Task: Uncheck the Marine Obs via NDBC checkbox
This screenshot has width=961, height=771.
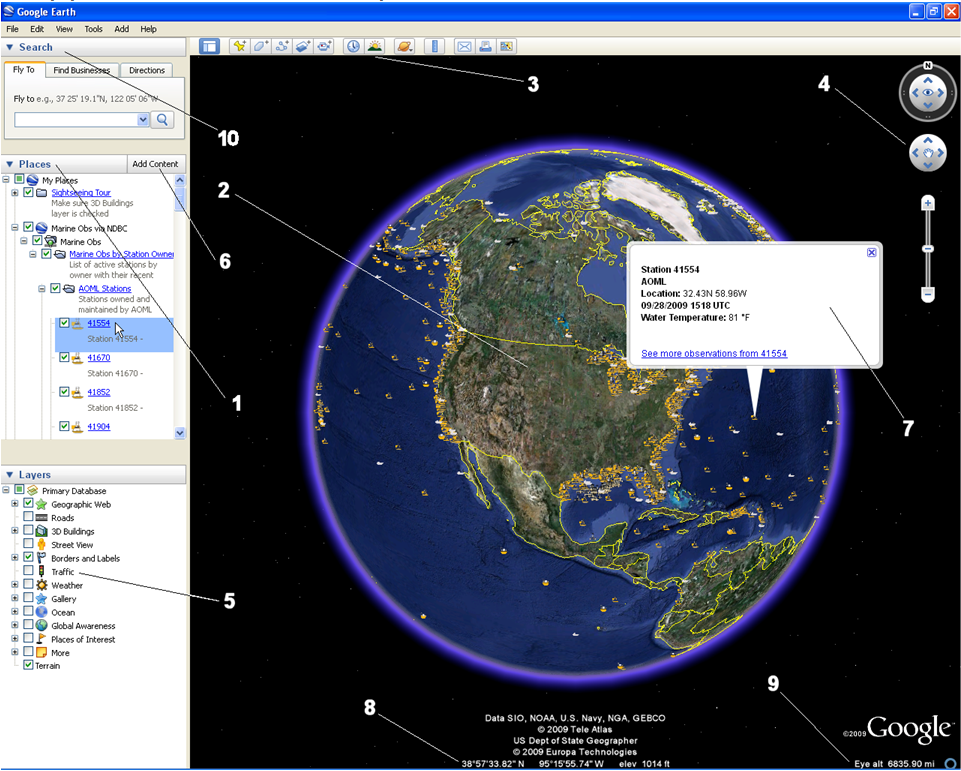Action: (x=28, y=227)
